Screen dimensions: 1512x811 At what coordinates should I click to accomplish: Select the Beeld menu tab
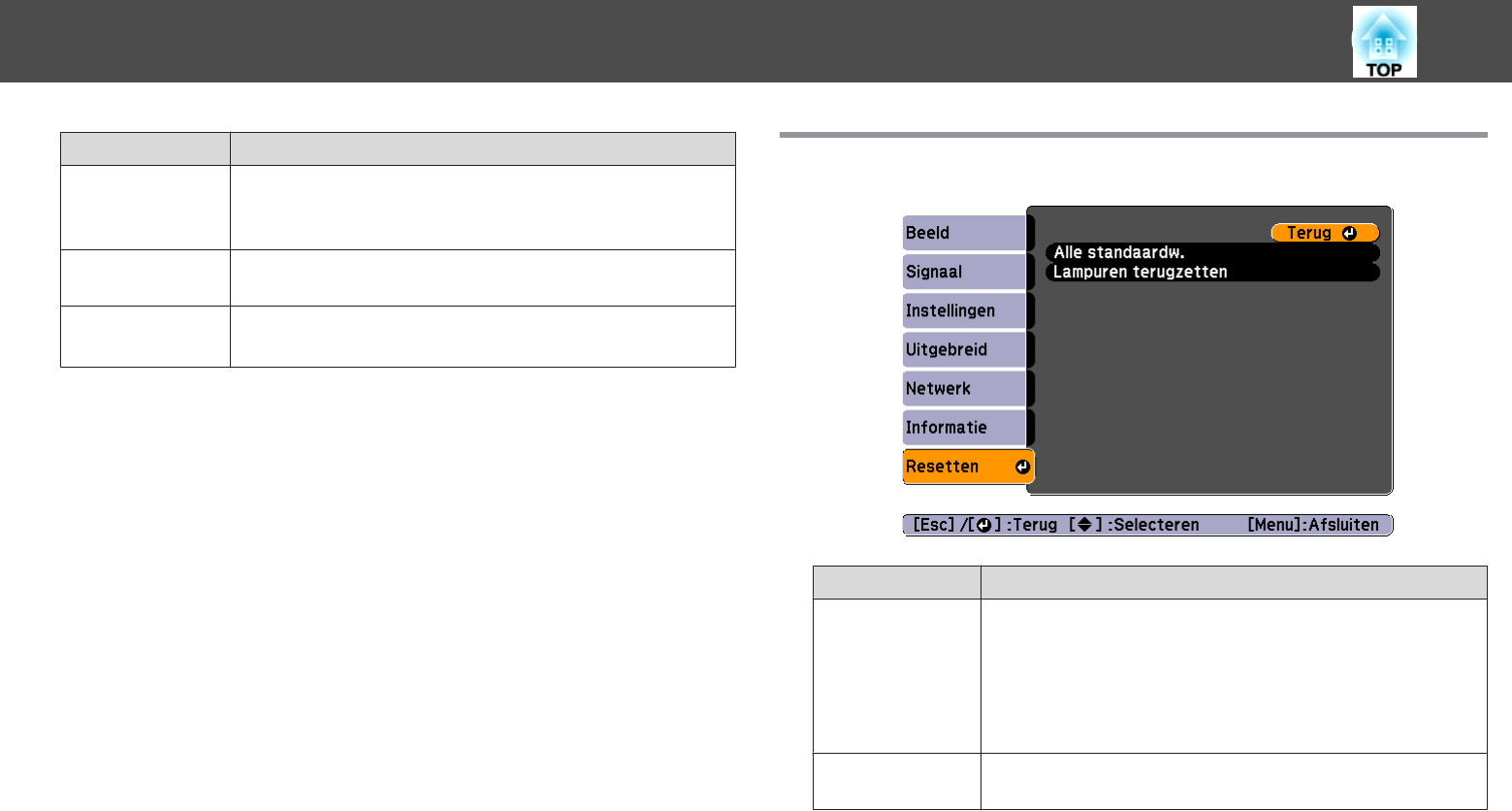point(964,233)
